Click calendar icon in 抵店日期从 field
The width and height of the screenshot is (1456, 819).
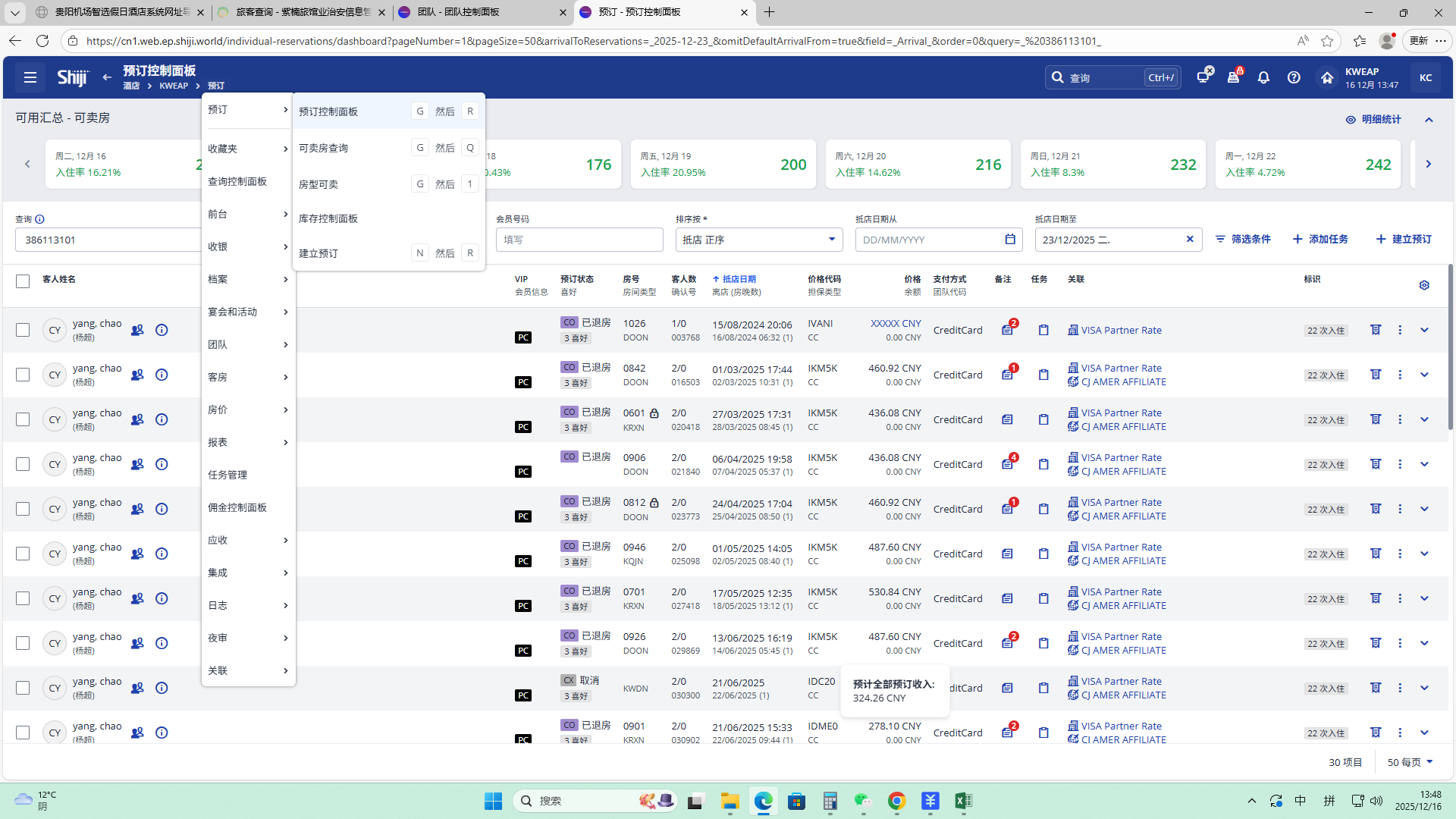(x=1010, y=240)
